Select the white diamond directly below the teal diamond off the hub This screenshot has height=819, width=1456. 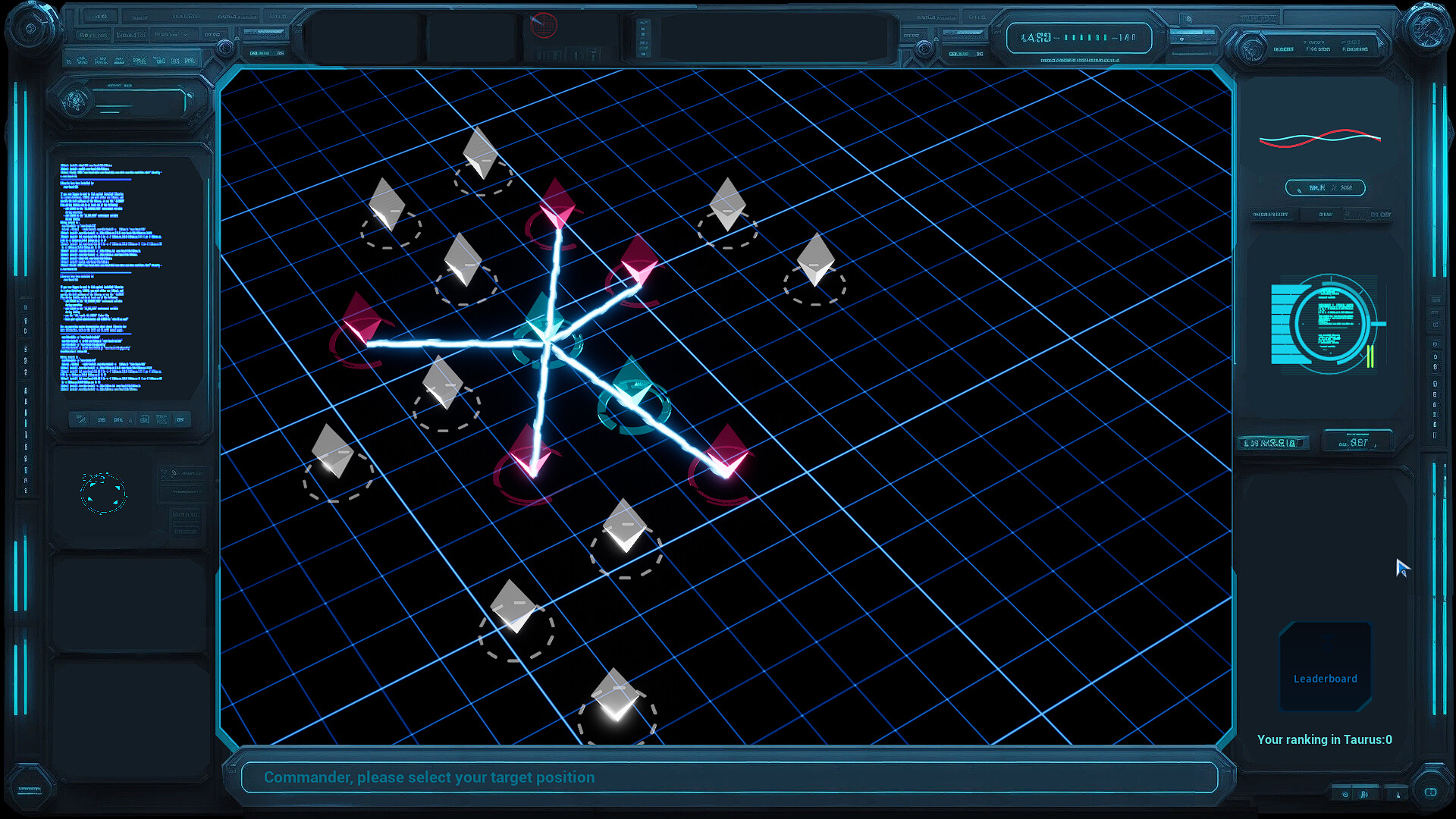(x=625, y=525)
